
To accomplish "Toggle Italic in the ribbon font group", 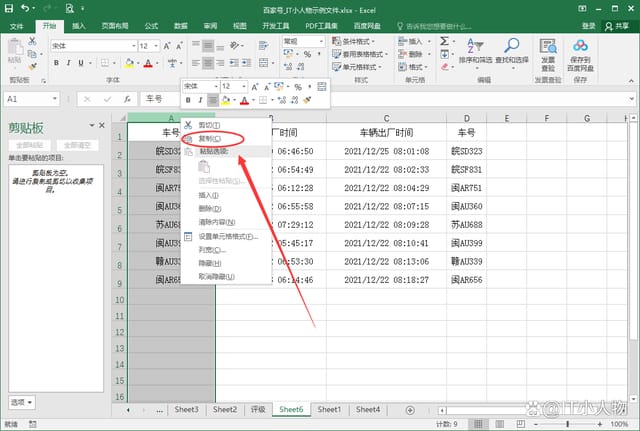I will pyautogui.click(x=69, y=62).
